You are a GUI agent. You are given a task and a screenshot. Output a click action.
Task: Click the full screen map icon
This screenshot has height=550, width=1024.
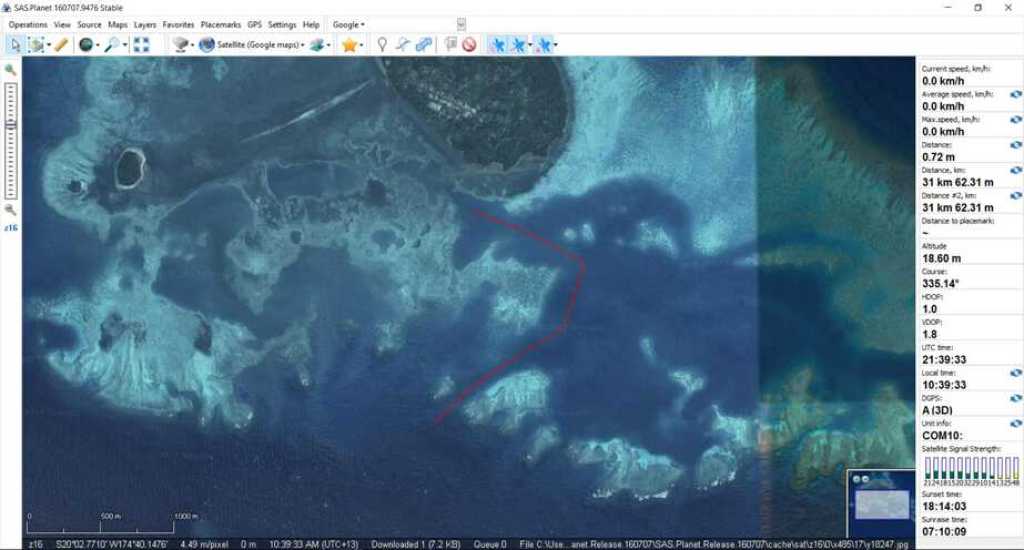[x=141, y=45]
